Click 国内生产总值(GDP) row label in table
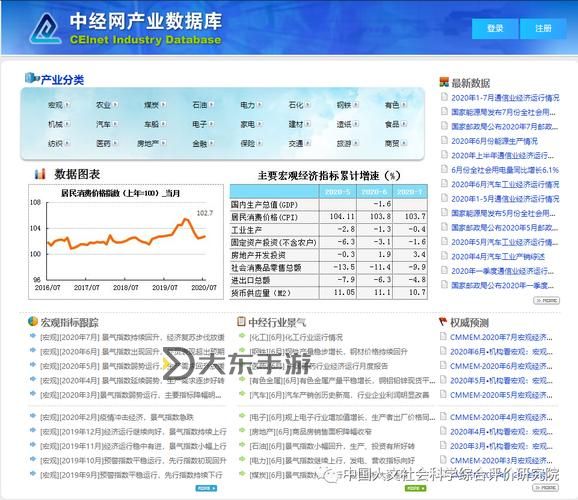The width and height of the screenshot is (578, 500). pyautogui.click(x=264, y=205)
